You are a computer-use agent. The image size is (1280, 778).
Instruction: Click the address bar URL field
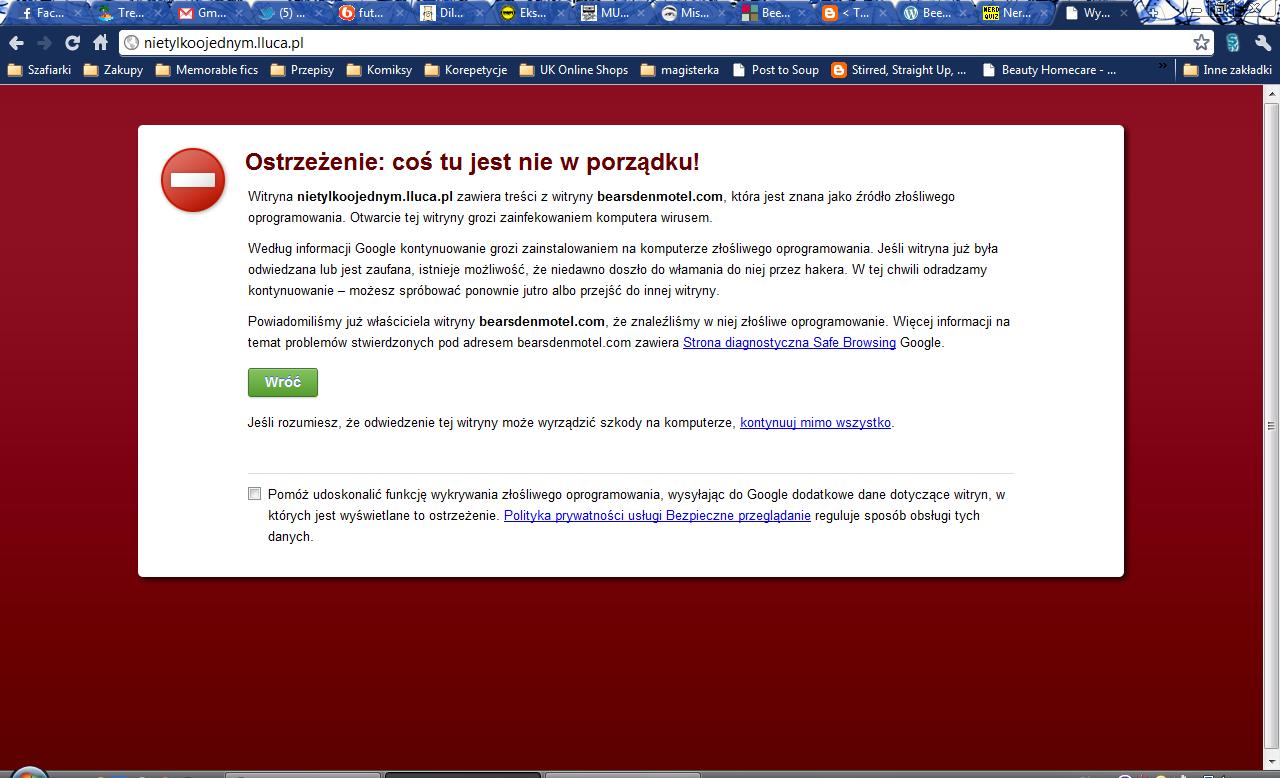tap(664, 43)
